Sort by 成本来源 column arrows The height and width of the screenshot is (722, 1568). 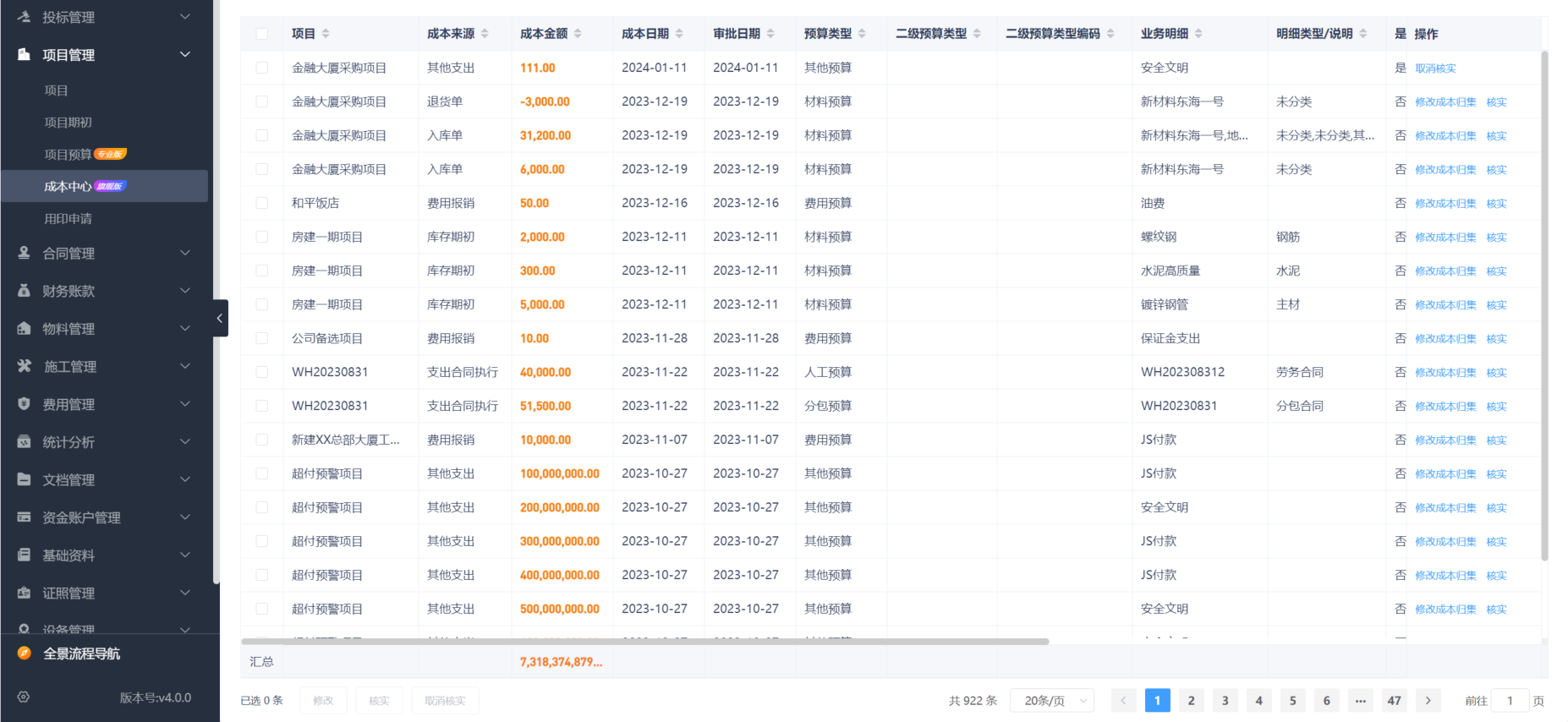coord(485,34)
